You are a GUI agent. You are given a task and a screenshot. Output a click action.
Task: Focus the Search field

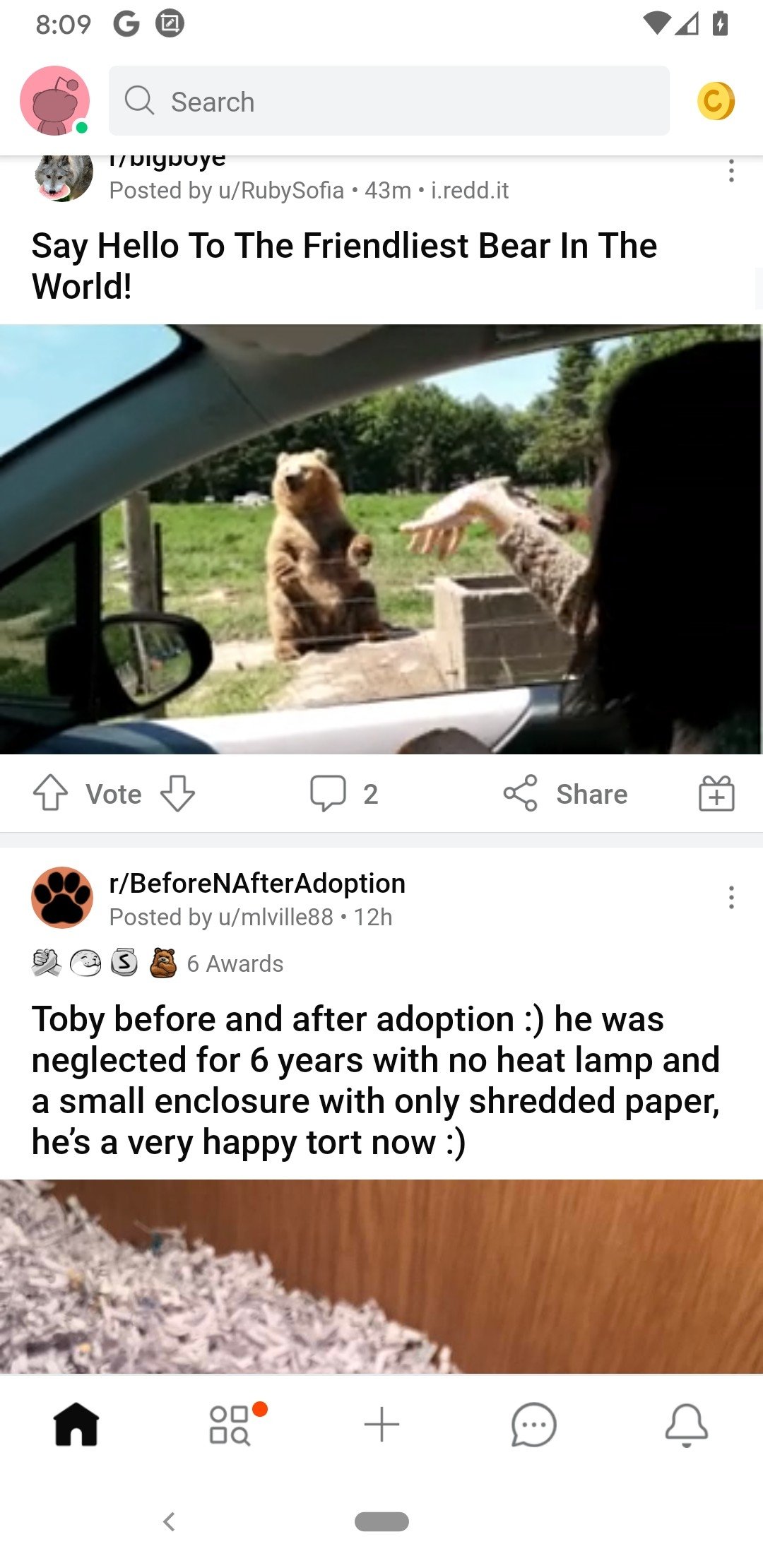coord(389,101)
